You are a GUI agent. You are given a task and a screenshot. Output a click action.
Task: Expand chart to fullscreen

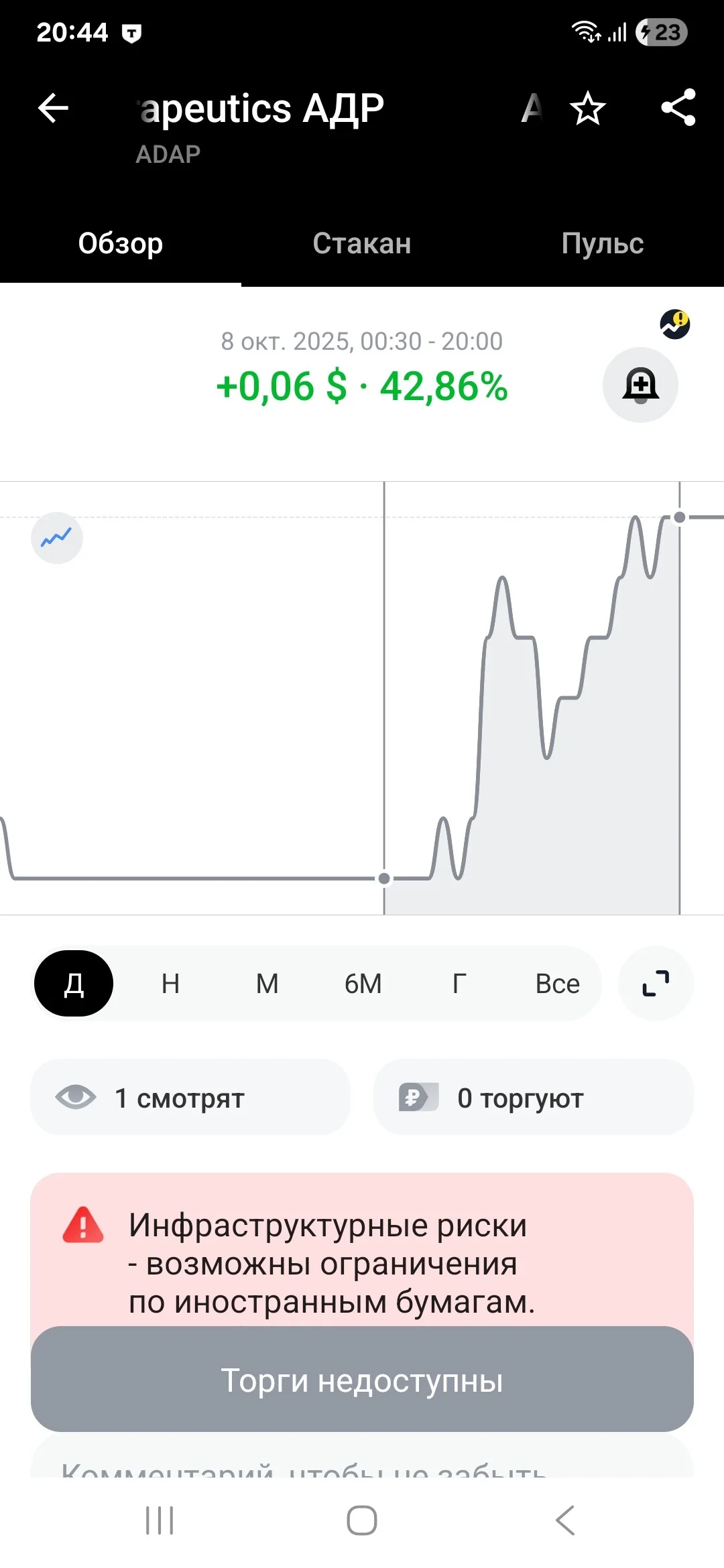pos(656,983)
